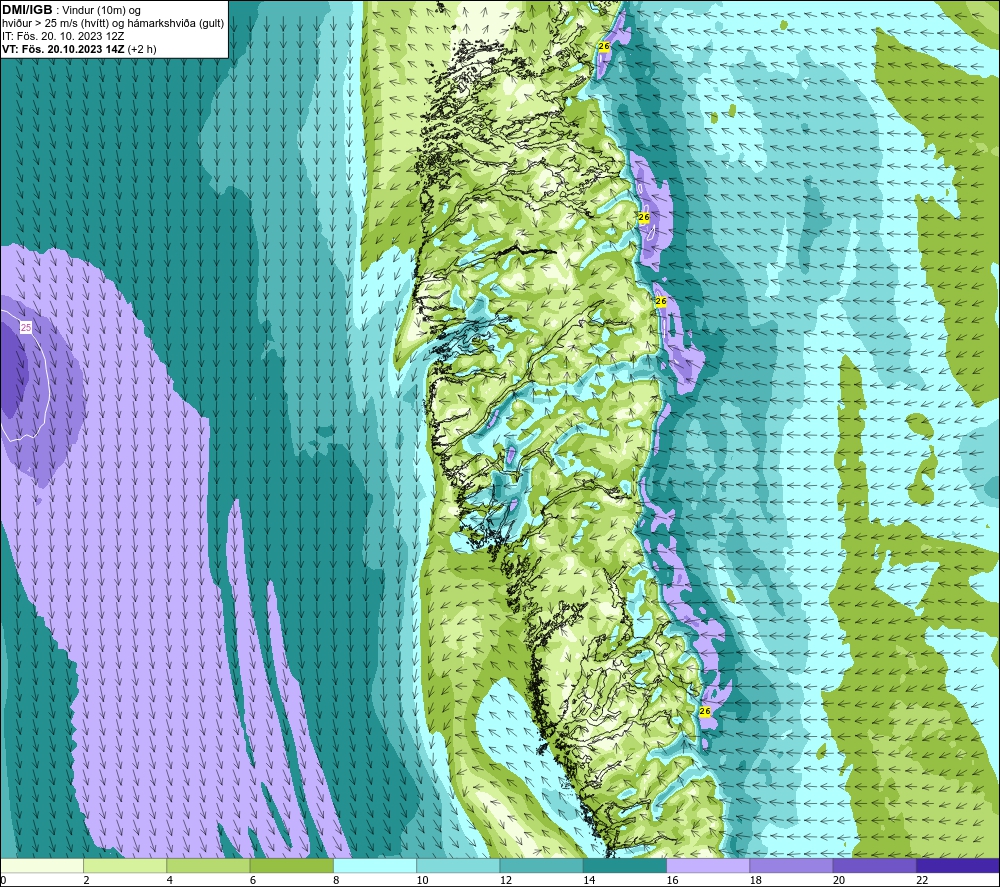Pick the 18–20 m/s medium purple legend swatch
This screenshot has width=1000, height=887.
click(x=791, y=865)
